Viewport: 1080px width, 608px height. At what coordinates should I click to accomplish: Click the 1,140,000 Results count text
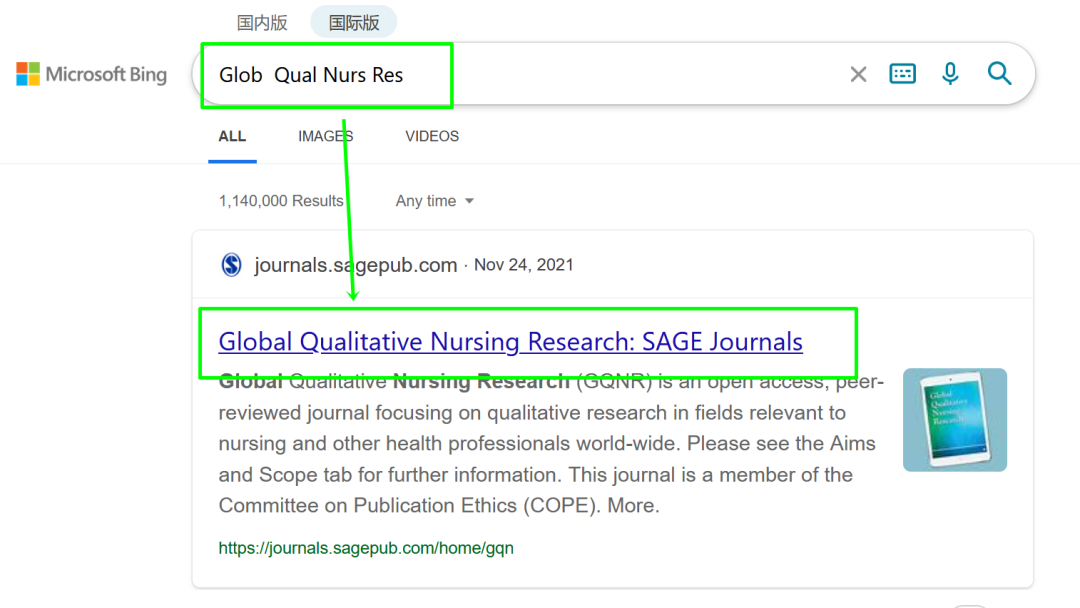pos(281,201)
